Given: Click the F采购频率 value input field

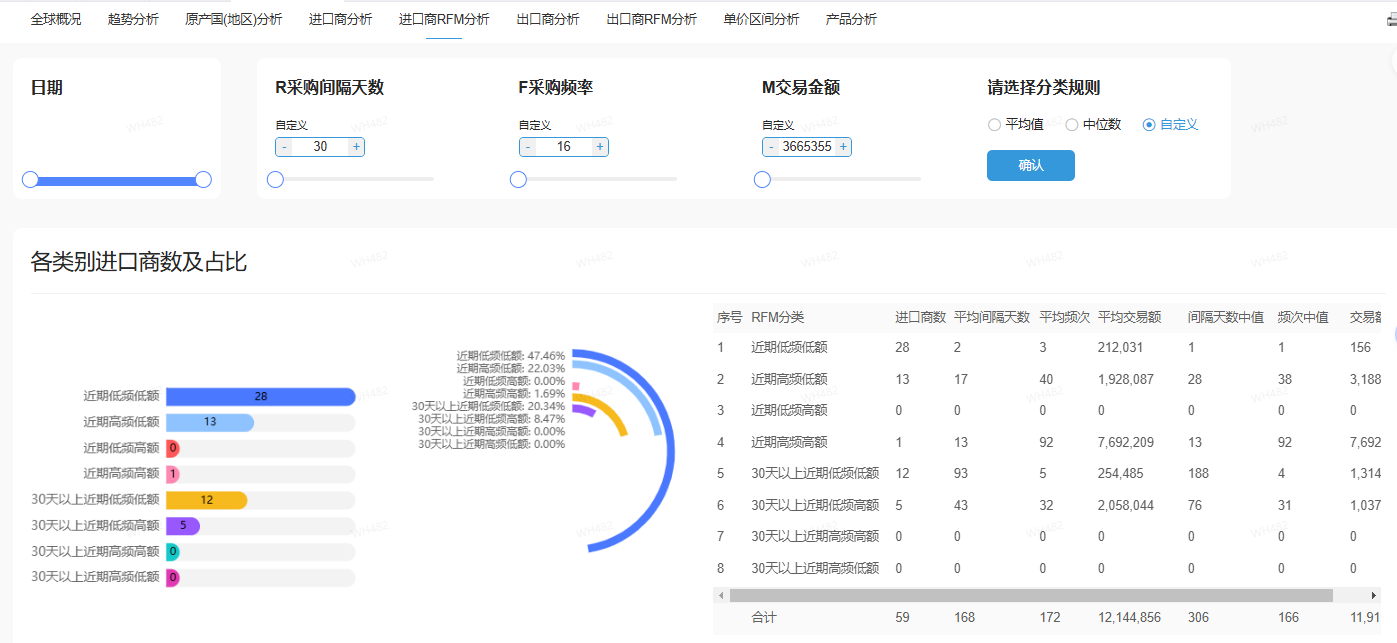Looking at the screenshot, I should [563, 147].
